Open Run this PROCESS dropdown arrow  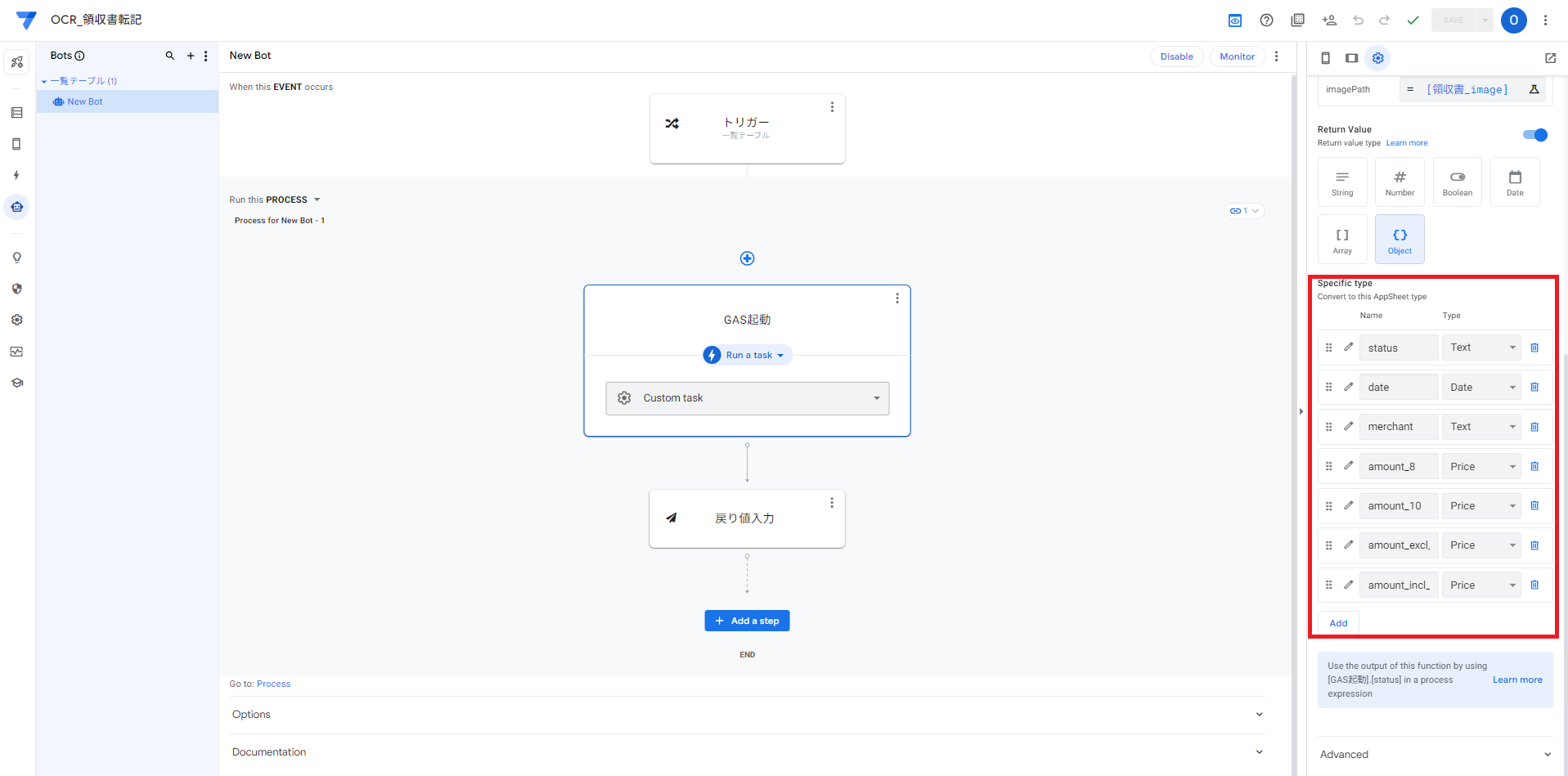point(317,200)
